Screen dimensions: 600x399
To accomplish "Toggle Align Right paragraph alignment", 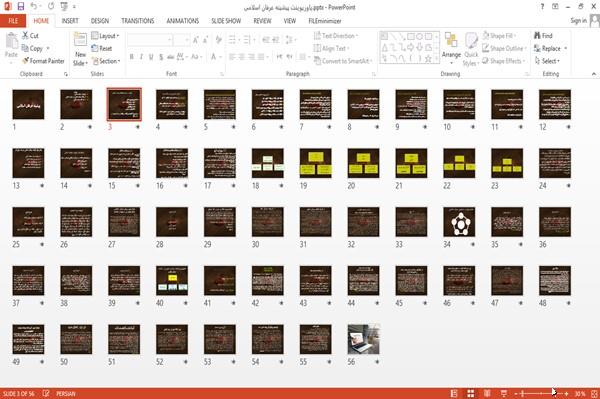I will [x=251, y=57].
